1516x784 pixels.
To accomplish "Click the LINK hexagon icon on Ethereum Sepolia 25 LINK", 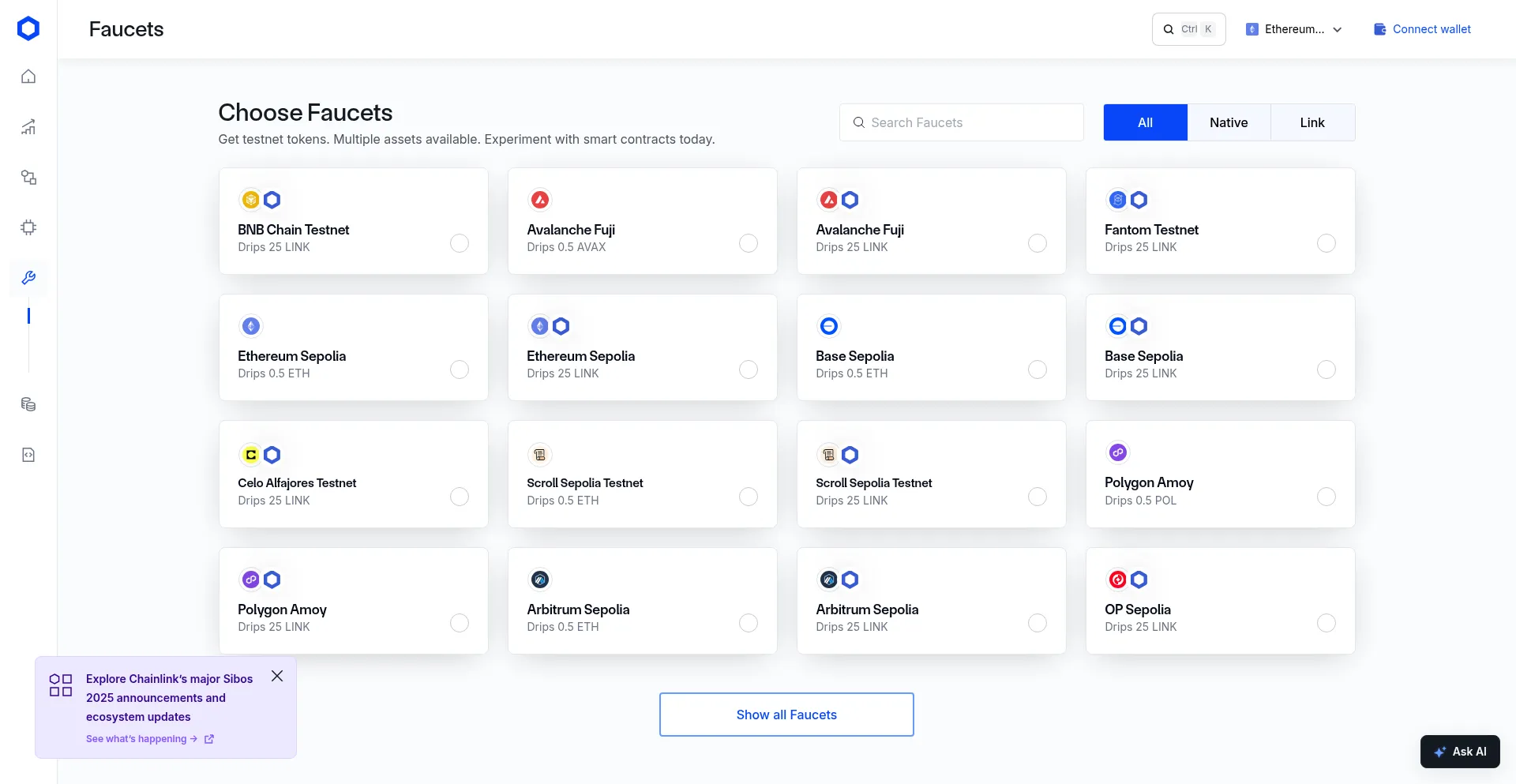I will point(561,326).
